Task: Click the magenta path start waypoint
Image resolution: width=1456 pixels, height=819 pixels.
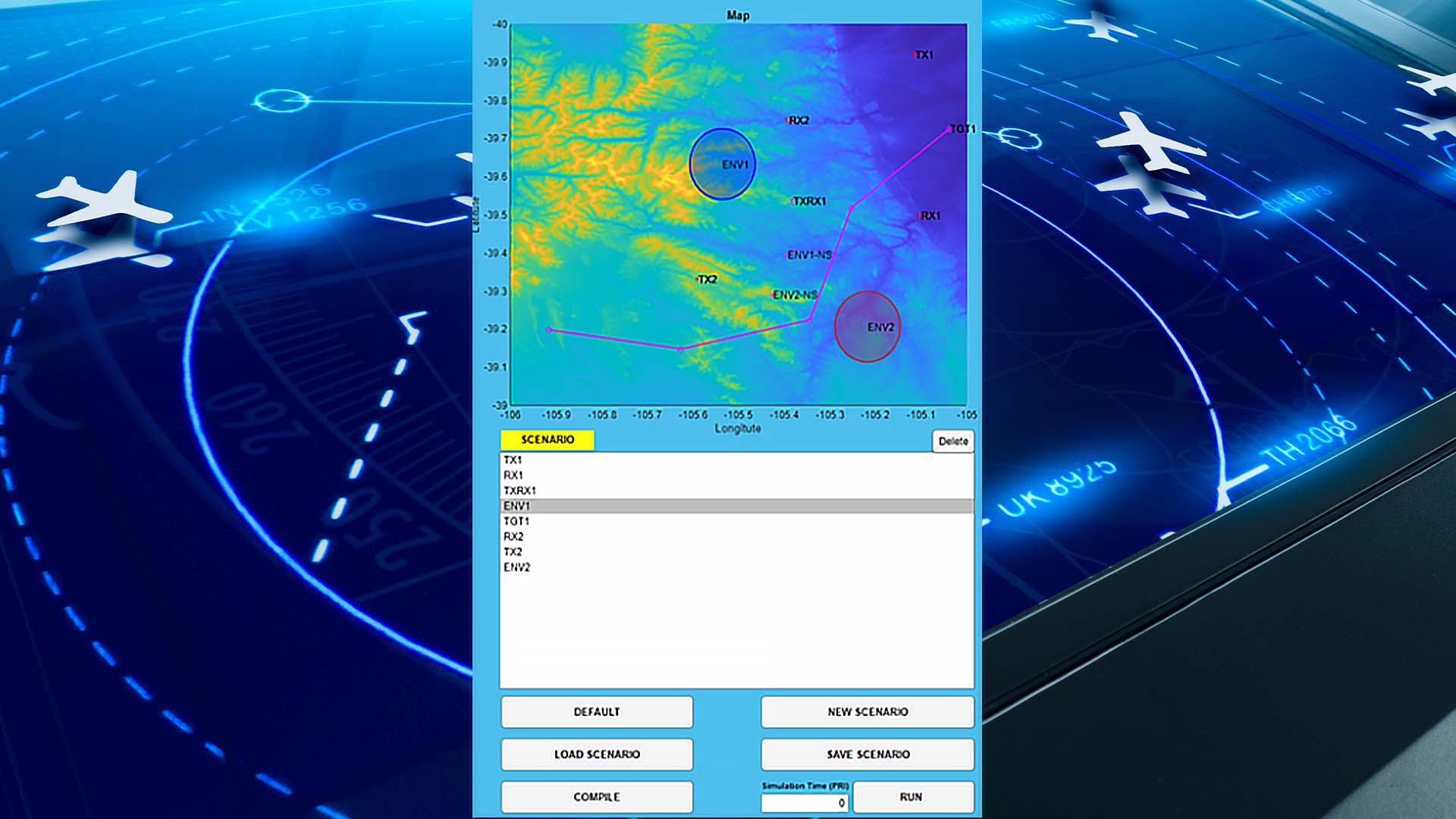Action: [549, 330]
